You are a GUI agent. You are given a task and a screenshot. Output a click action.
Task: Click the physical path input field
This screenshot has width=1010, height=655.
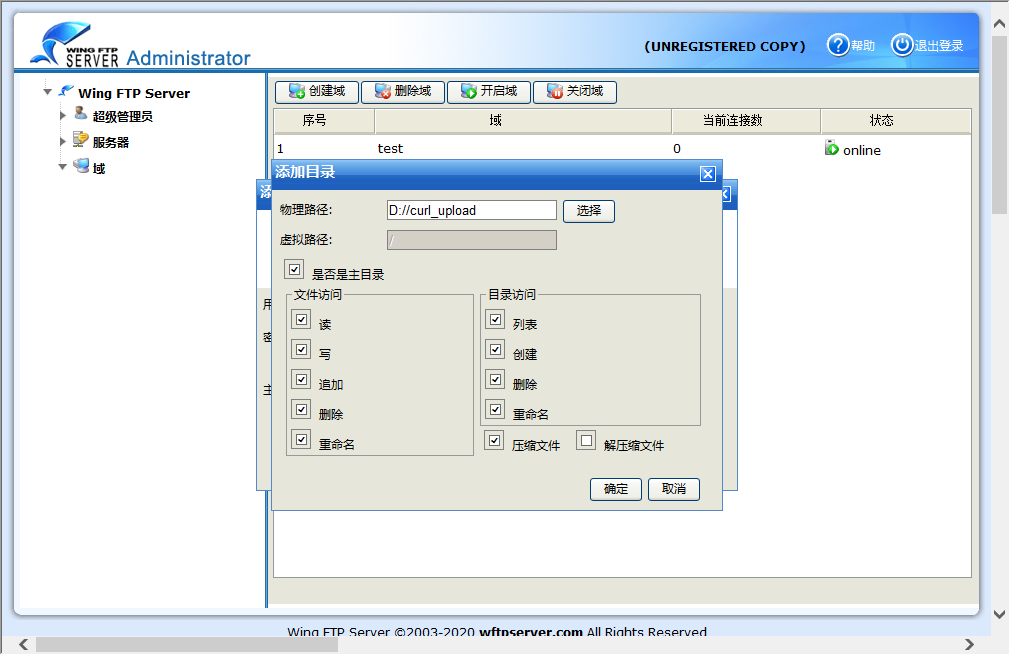pos(470,210)
